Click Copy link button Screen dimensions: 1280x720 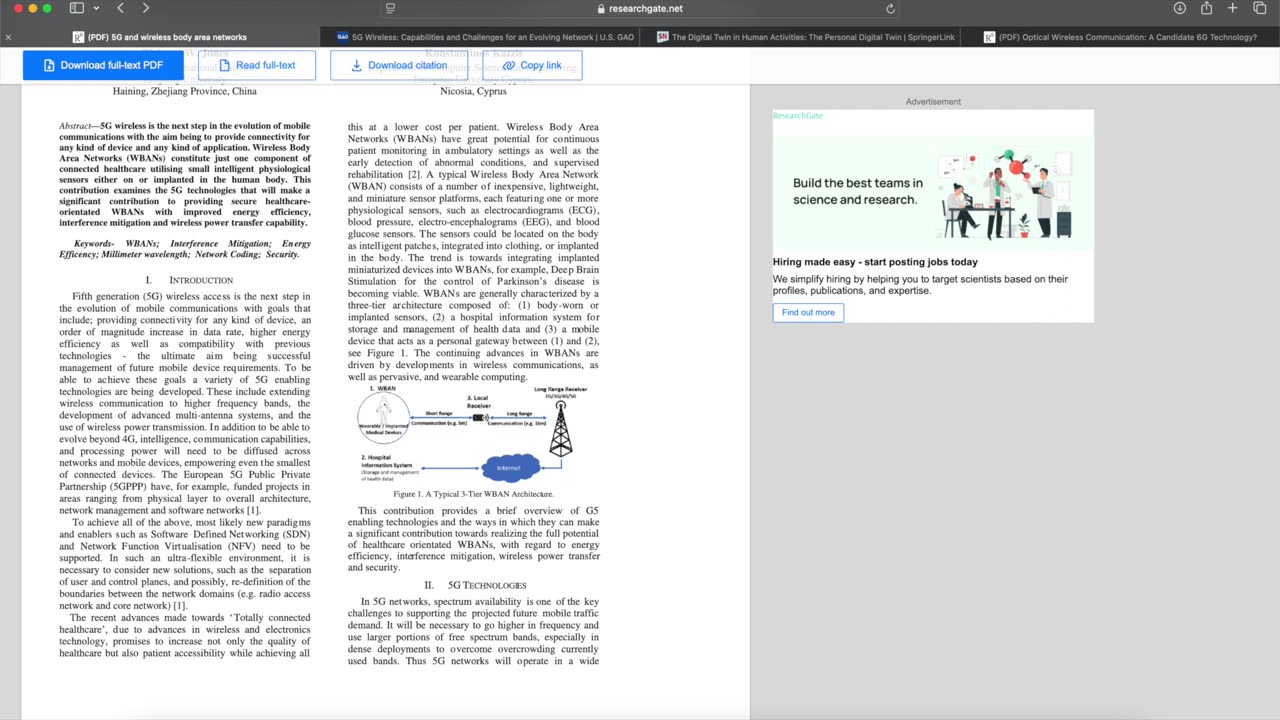tap(532, 65)
